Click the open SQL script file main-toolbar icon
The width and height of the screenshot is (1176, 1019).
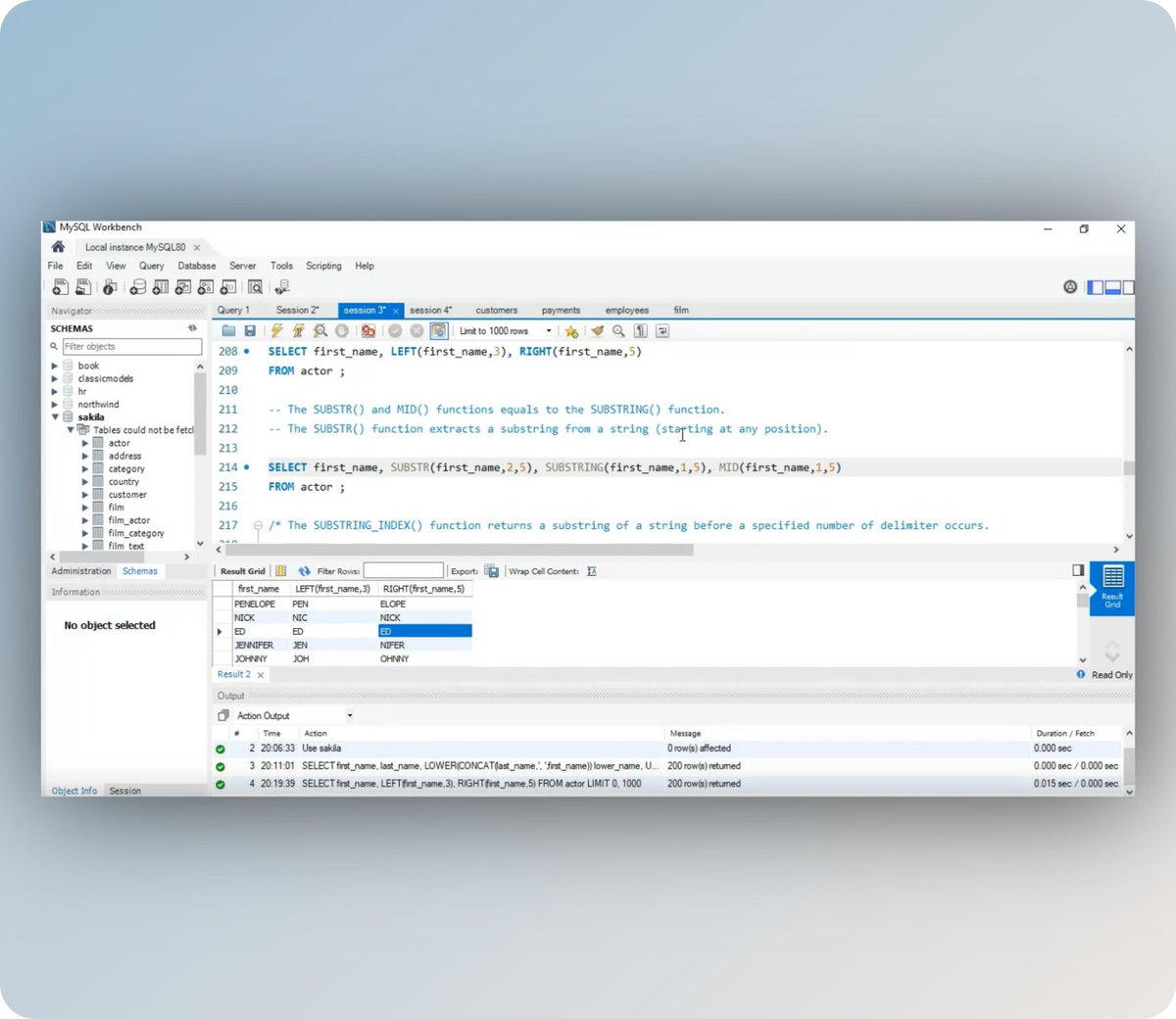point(83,287)
